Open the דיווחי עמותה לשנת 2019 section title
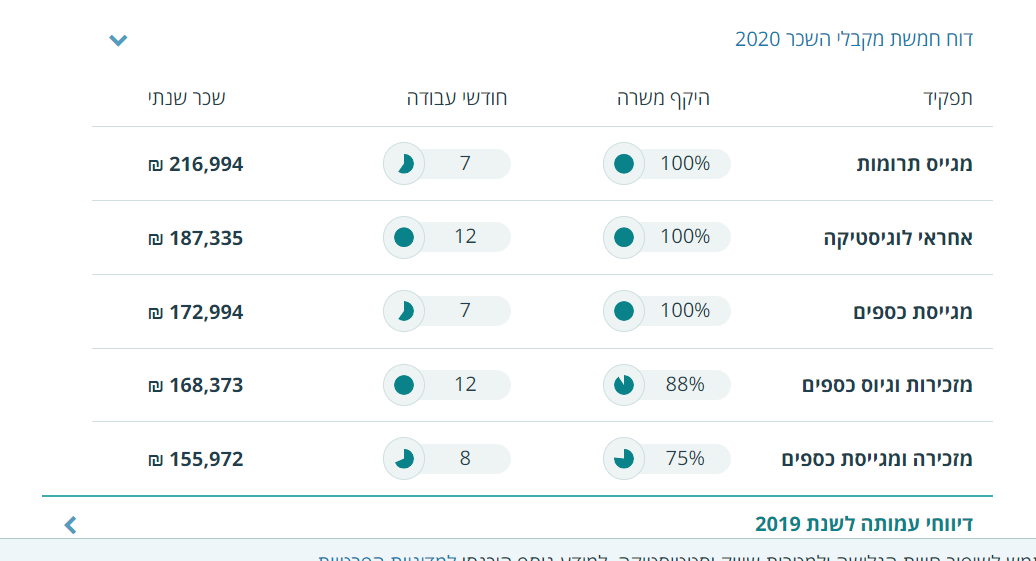1036x561 pixels. click(x=863, y=524)
